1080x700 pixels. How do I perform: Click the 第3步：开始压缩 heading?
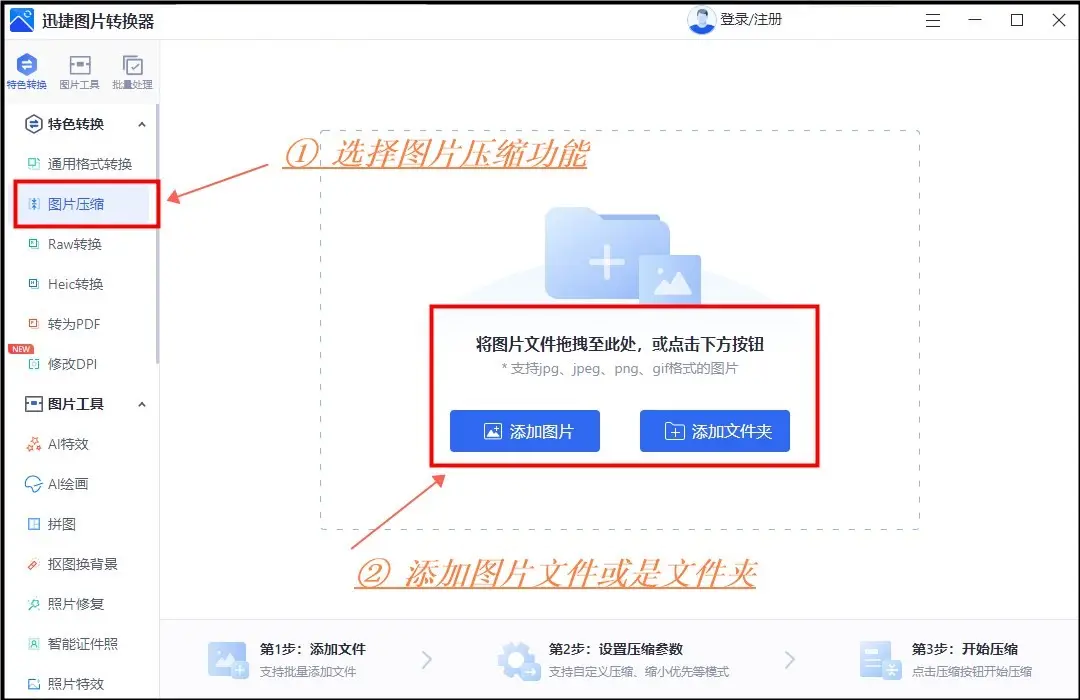pyautogui.click(x=965, y=649)
